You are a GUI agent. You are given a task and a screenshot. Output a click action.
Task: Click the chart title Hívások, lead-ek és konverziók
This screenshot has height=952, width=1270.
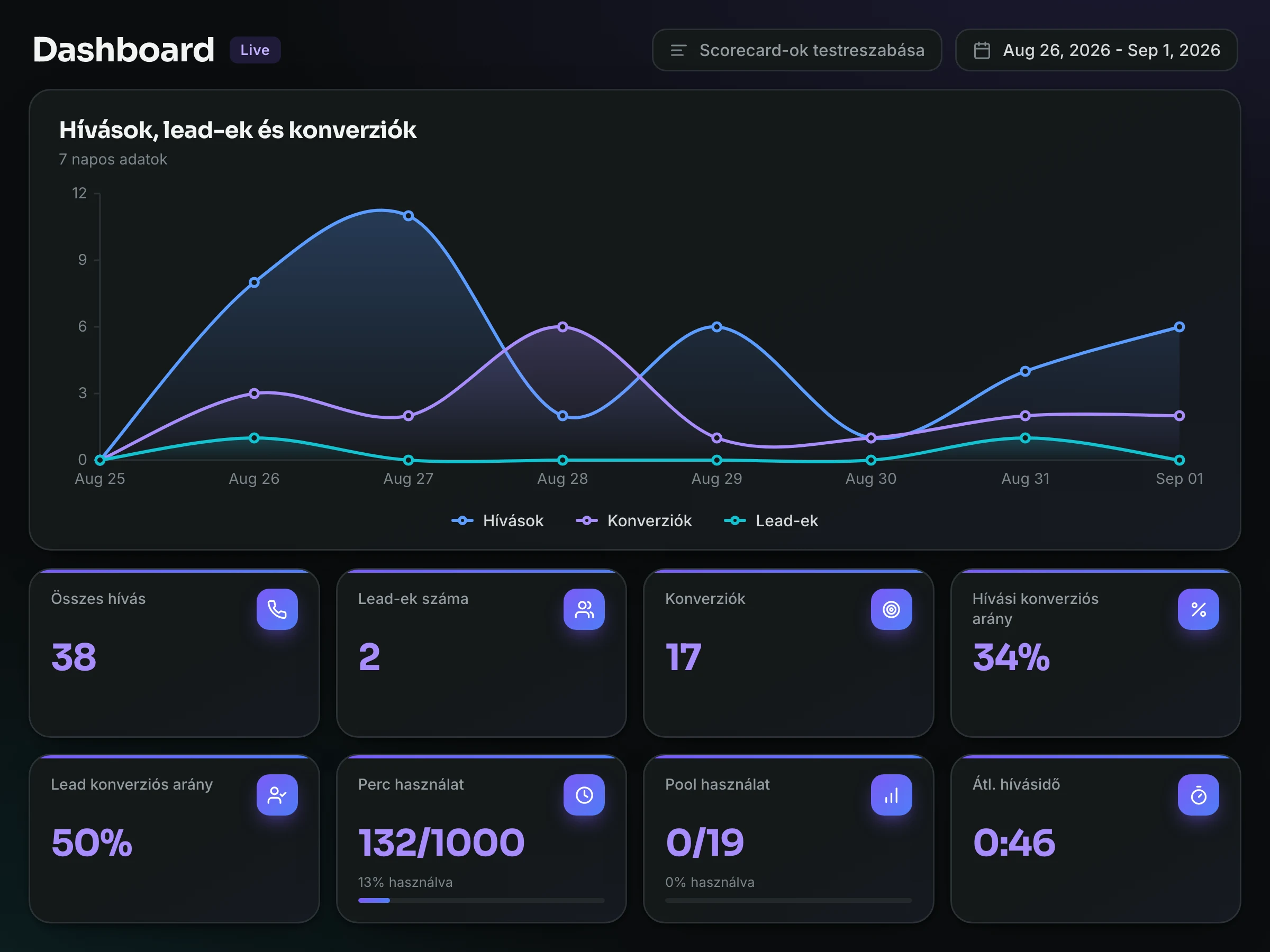238,130
